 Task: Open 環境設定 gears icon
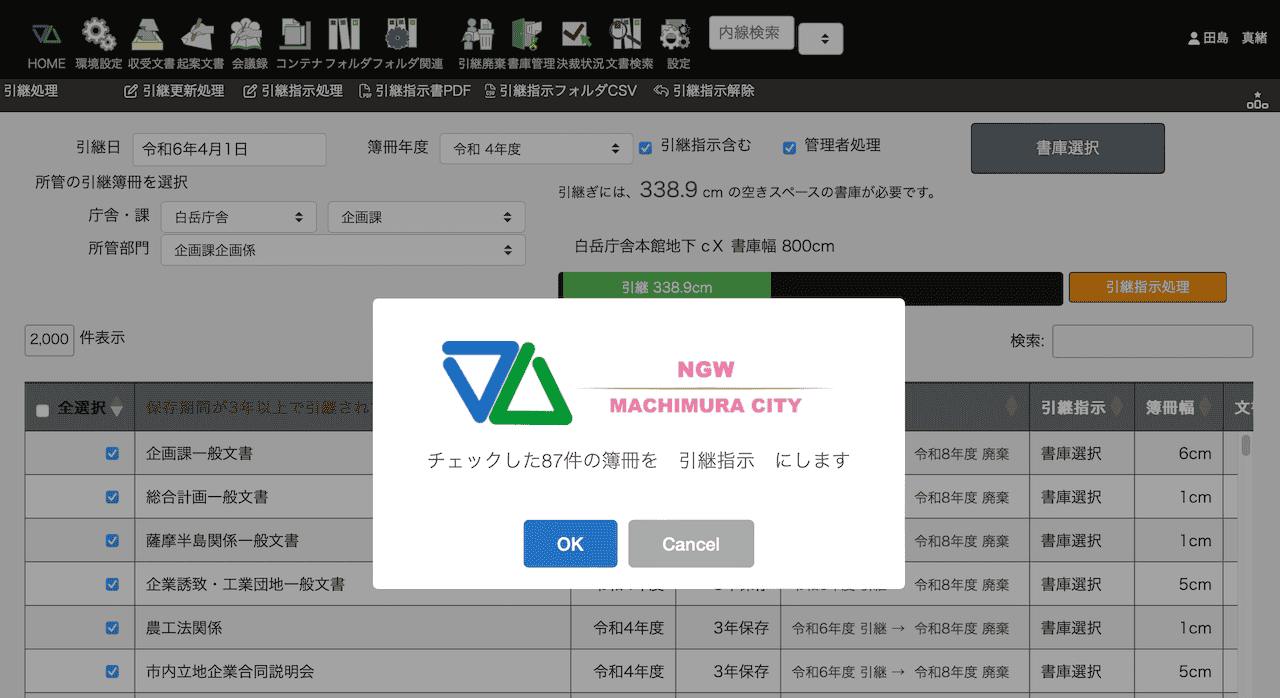click(98, 35)
